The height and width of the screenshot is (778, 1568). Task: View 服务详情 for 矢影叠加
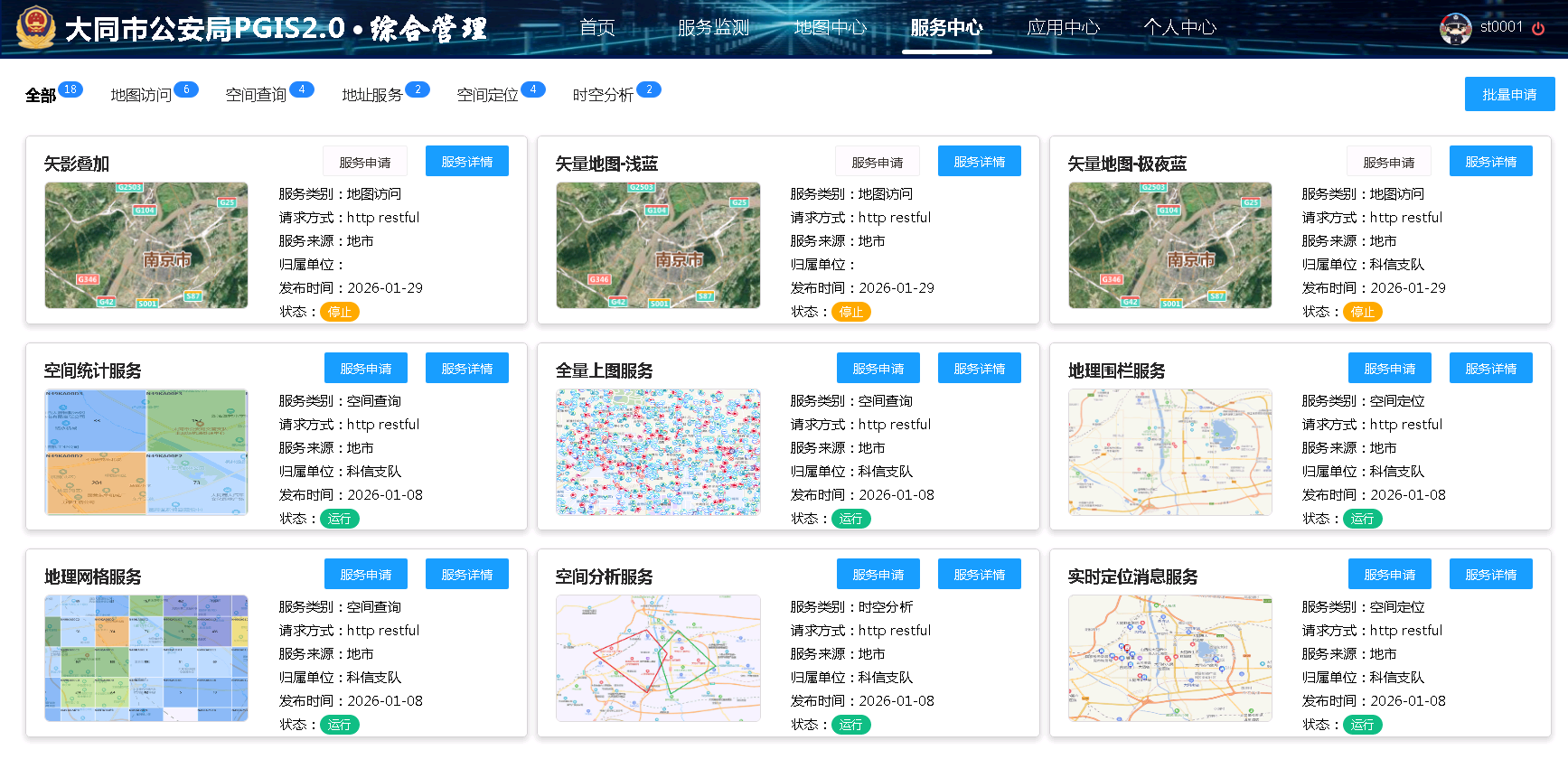click(x=467, y=161)
